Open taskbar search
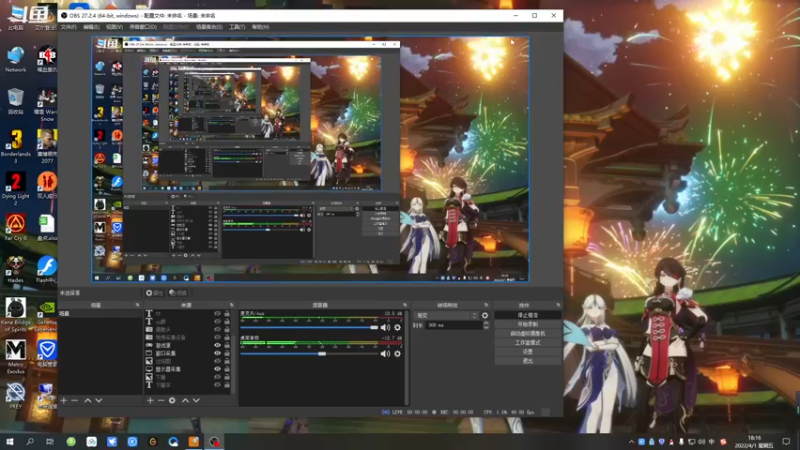 tap(30, 441)
